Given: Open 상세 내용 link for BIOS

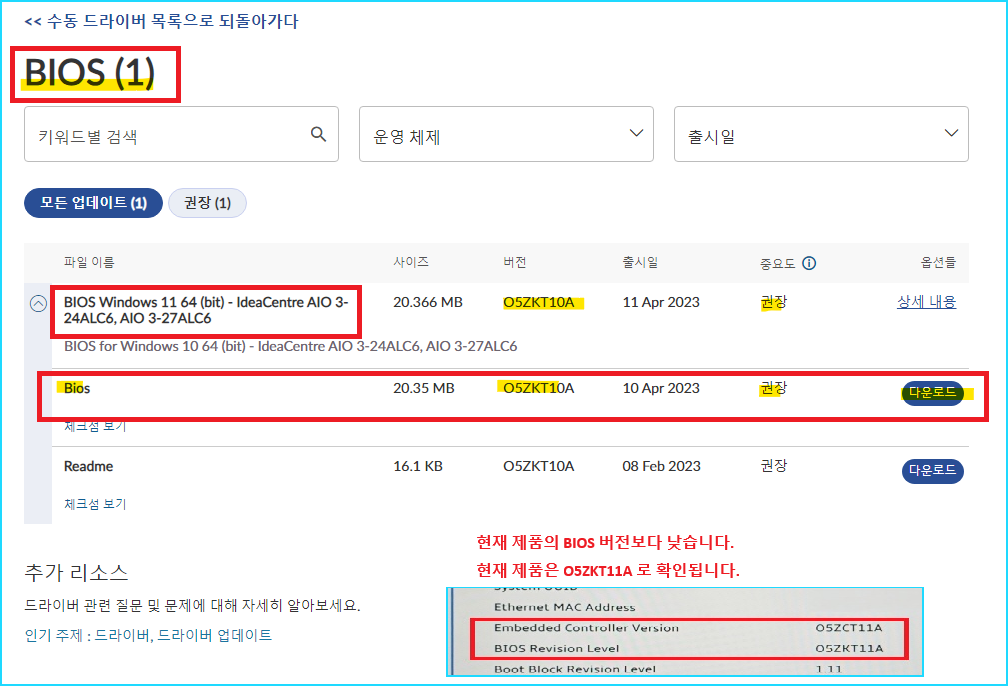Looking at the screenshot, I should [x=926, y=302].
